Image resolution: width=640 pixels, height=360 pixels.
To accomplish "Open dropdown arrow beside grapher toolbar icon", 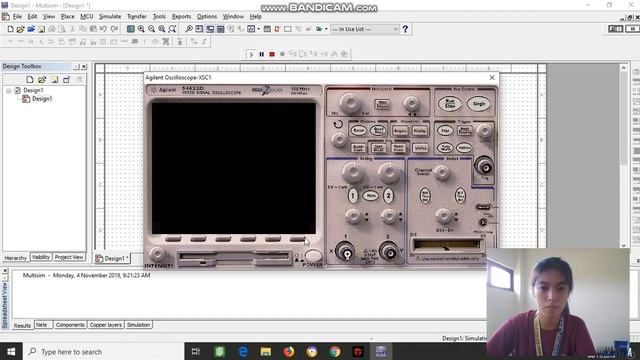I will pos(258,29).
